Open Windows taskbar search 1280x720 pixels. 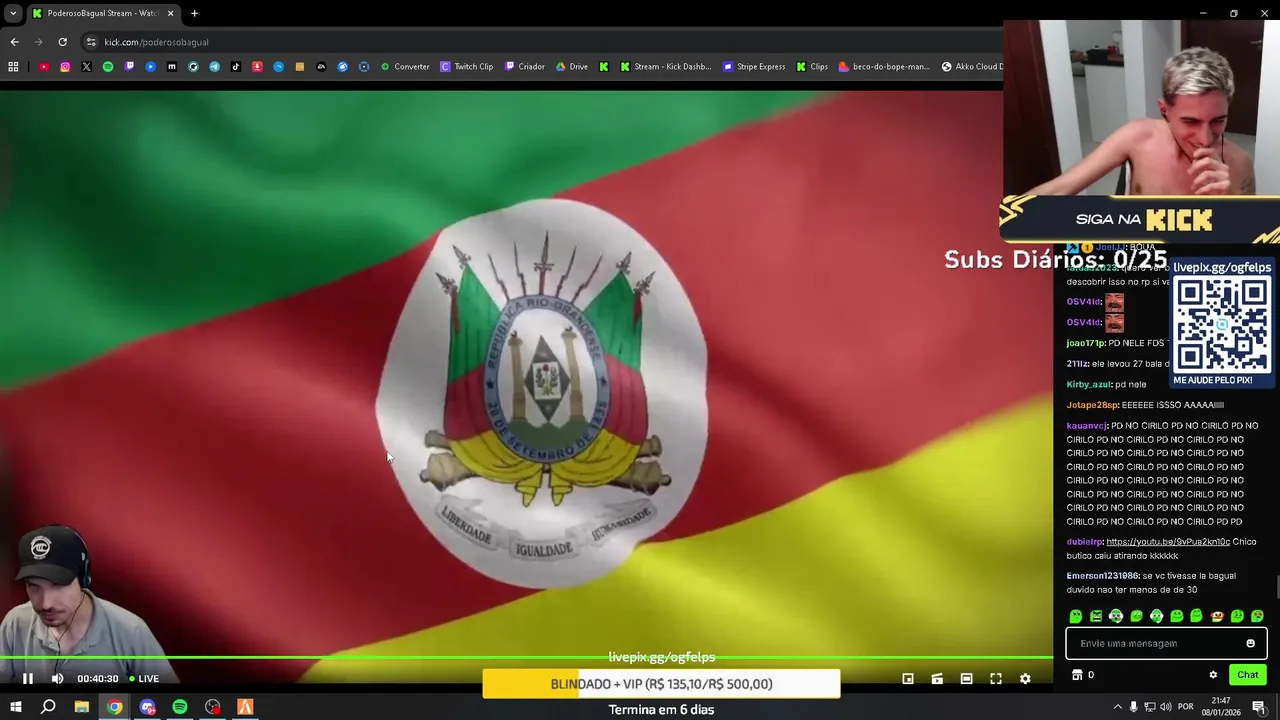click(x=48, y=707)
